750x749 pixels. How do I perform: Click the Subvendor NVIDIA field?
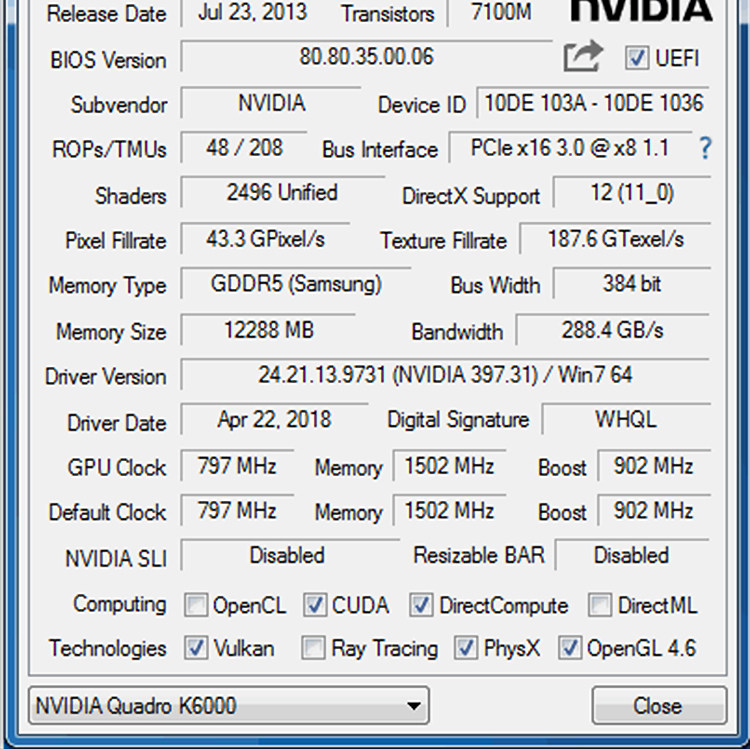271,103
